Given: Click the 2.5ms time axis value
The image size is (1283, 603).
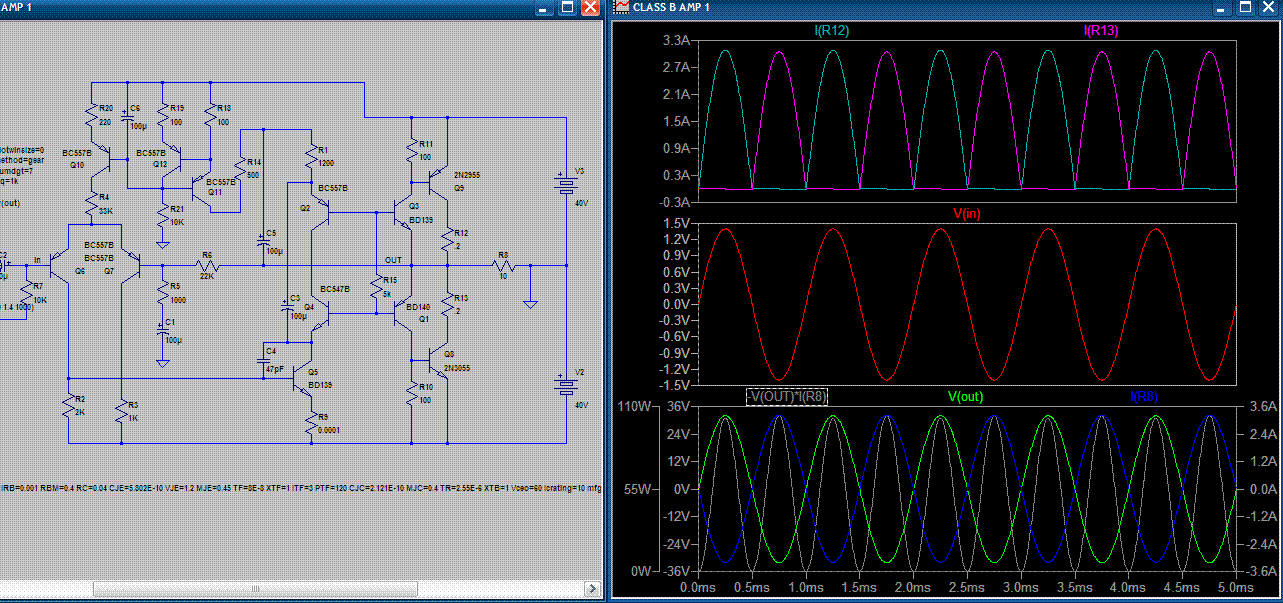Looking at the screenshot, I should point(967,587).
